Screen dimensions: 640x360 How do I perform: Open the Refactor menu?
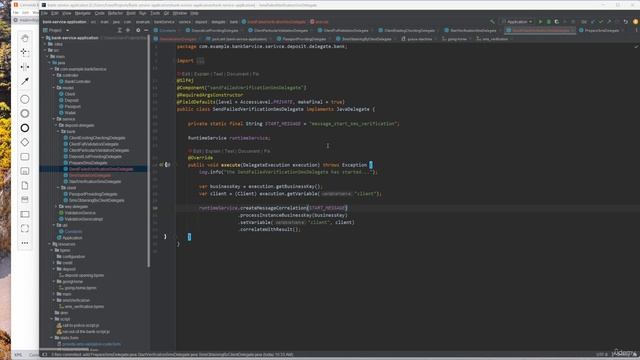click(x=116, y=13)
